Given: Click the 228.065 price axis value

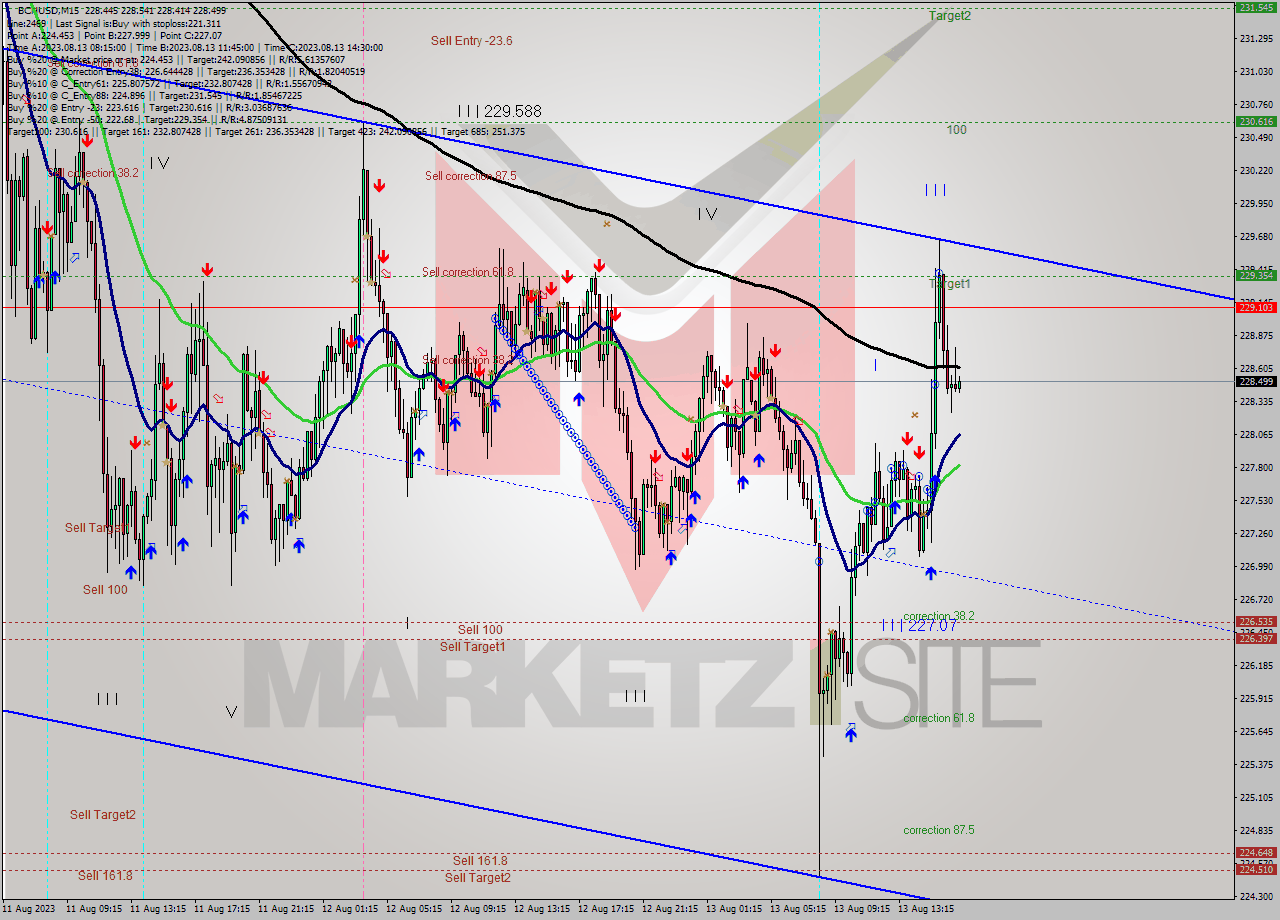Looking at the screenshot, I should tap(1255, 435).
